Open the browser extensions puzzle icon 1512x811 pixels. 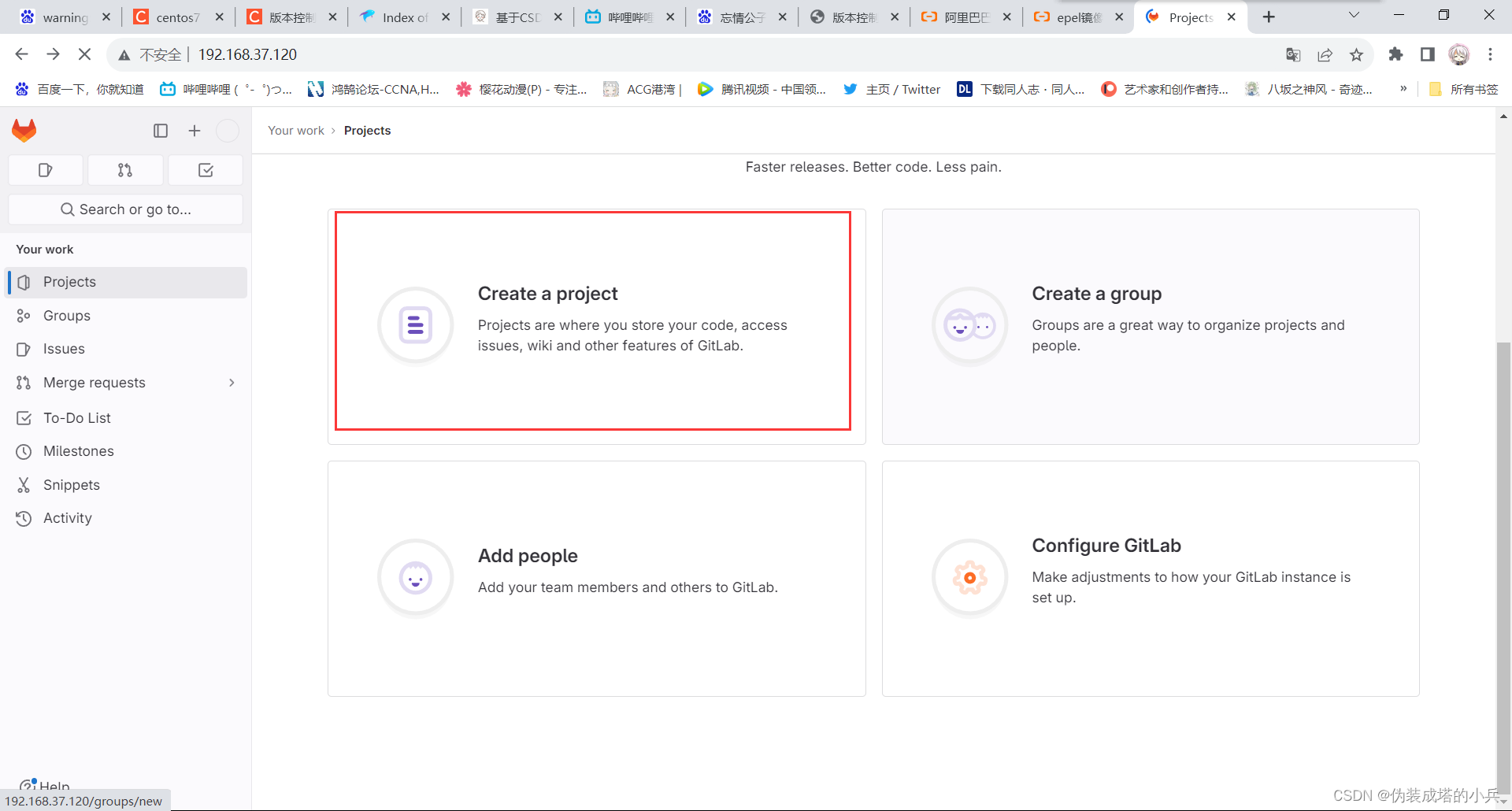(1395, 54)
